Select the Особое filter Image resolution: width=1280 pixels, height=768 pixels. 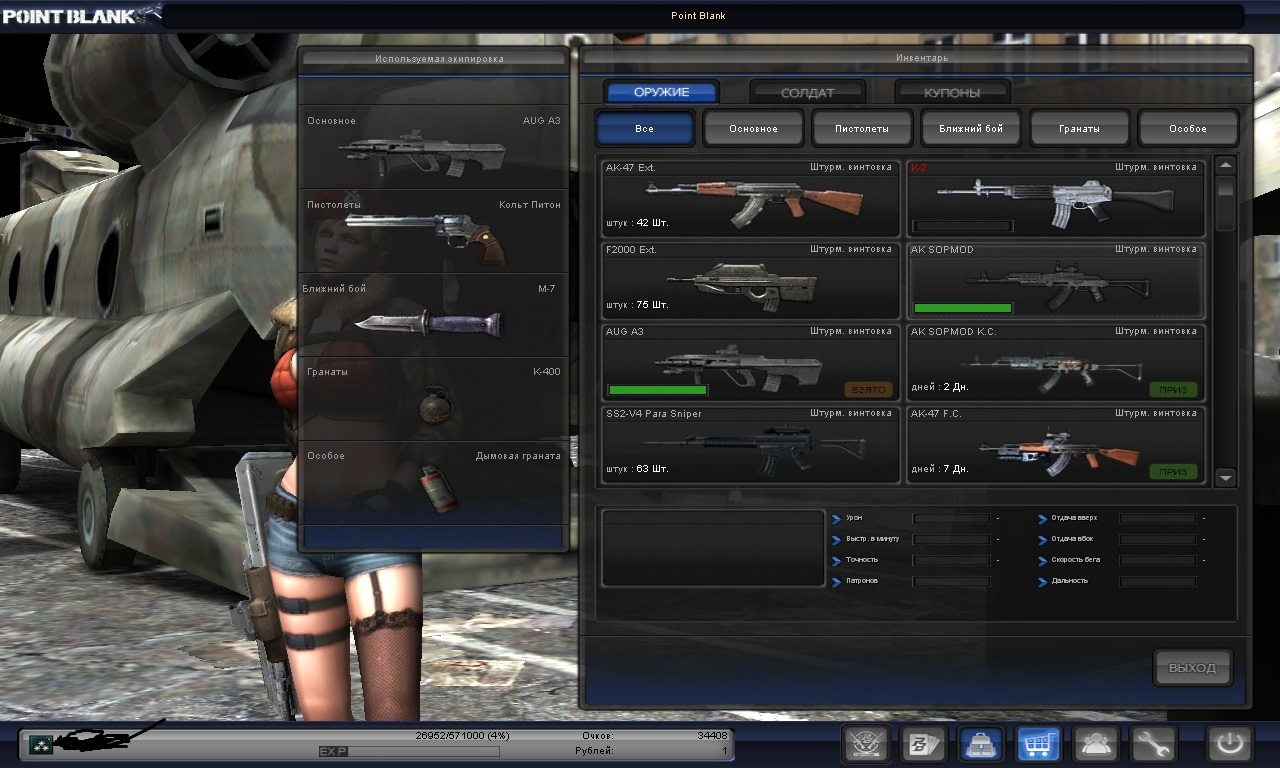click(1188, 128)
